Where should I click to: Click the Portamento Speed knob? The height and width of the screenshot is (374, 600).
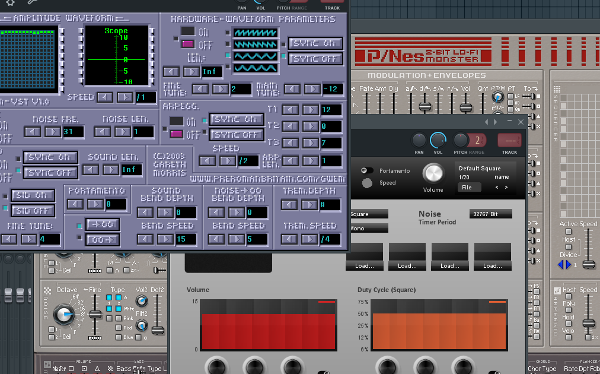pos(367,183)
